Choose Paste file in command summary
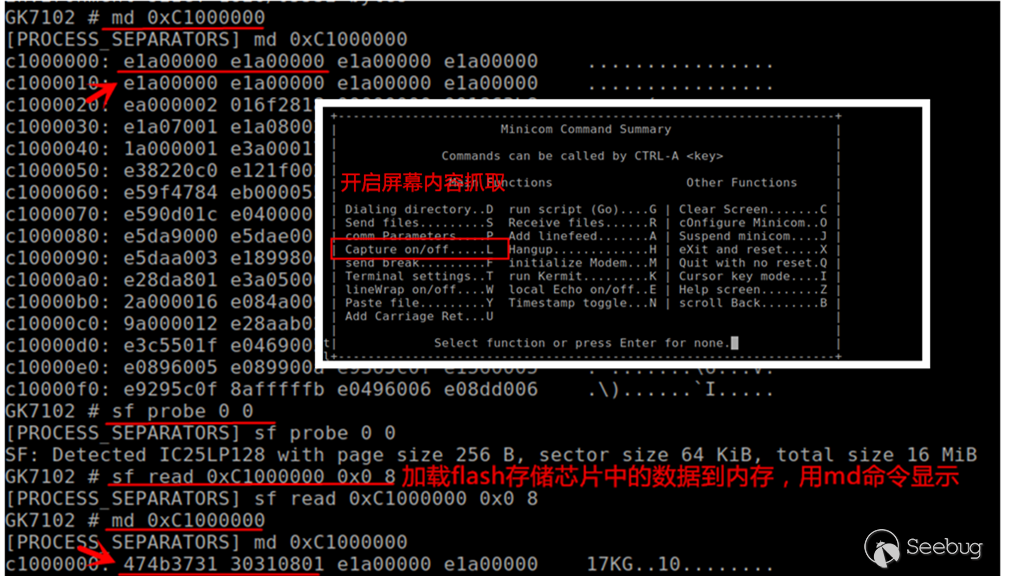 coord(419,303)
